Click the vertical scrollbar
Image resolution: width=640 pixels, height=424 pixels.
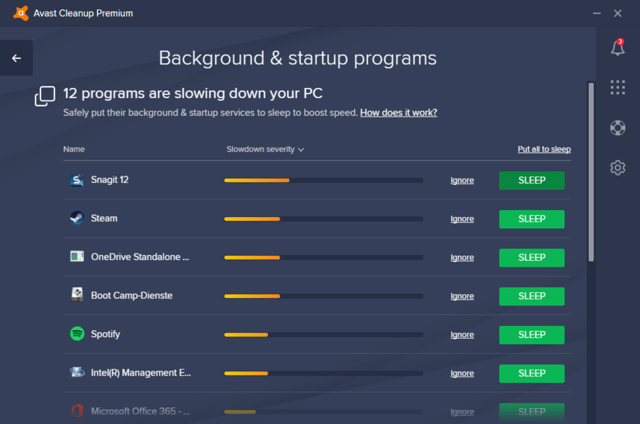pos(590,170)
